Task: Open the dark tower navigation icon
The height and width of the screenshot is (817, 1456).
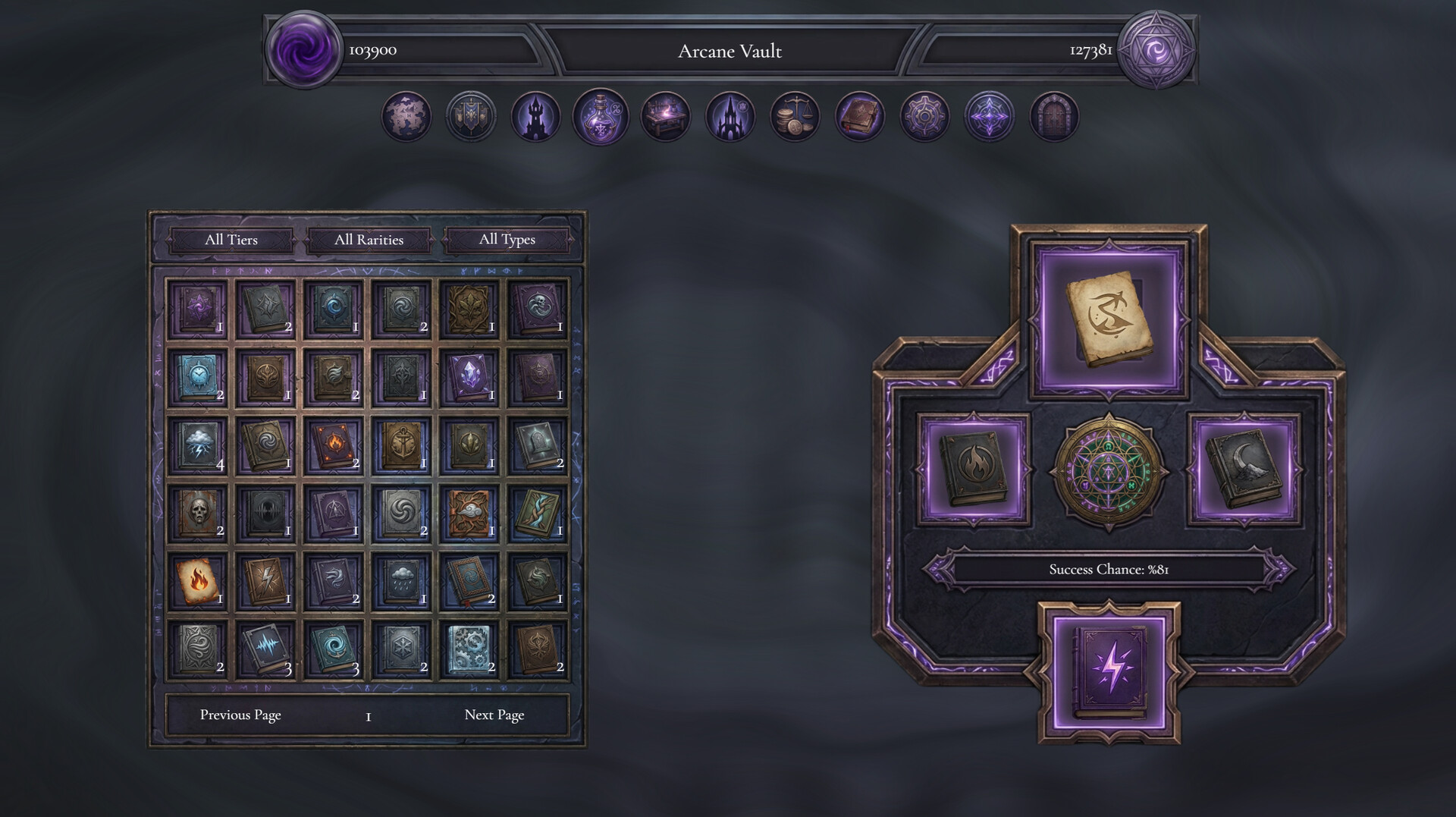Action: 535,116
